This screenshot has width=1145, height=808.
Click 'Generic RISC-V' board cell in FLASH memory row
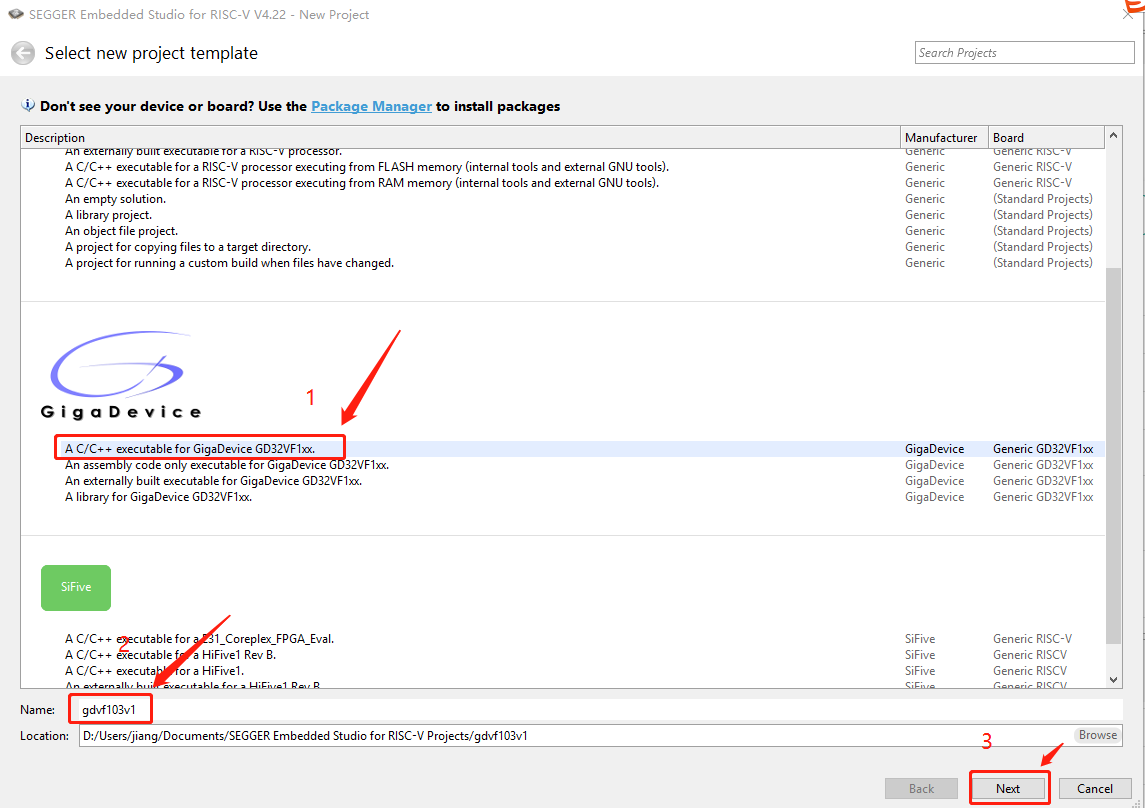coord(1033,167)
